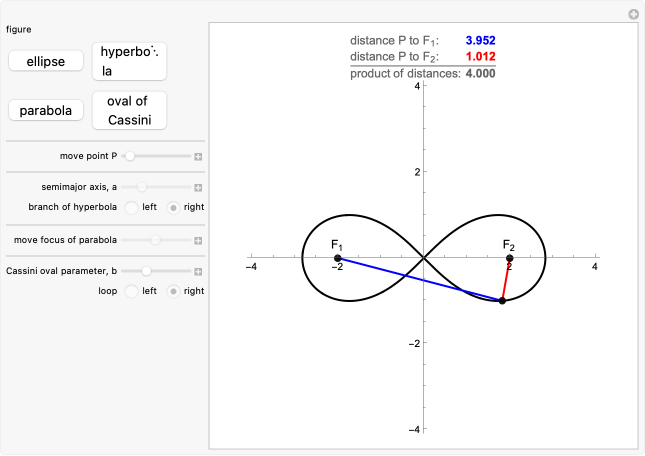Choose the right branch of hyperbola
The width and height of the screenshot is (645, 456).
pyautogui.click(x=173, y=207)
